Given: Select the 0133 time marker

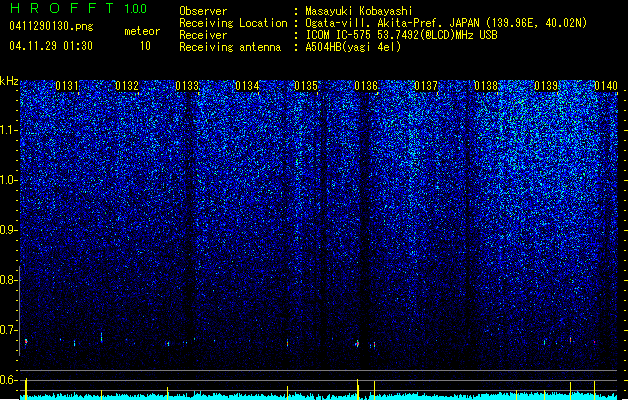Looking at the screenshot, I should (x=187, y=86).
